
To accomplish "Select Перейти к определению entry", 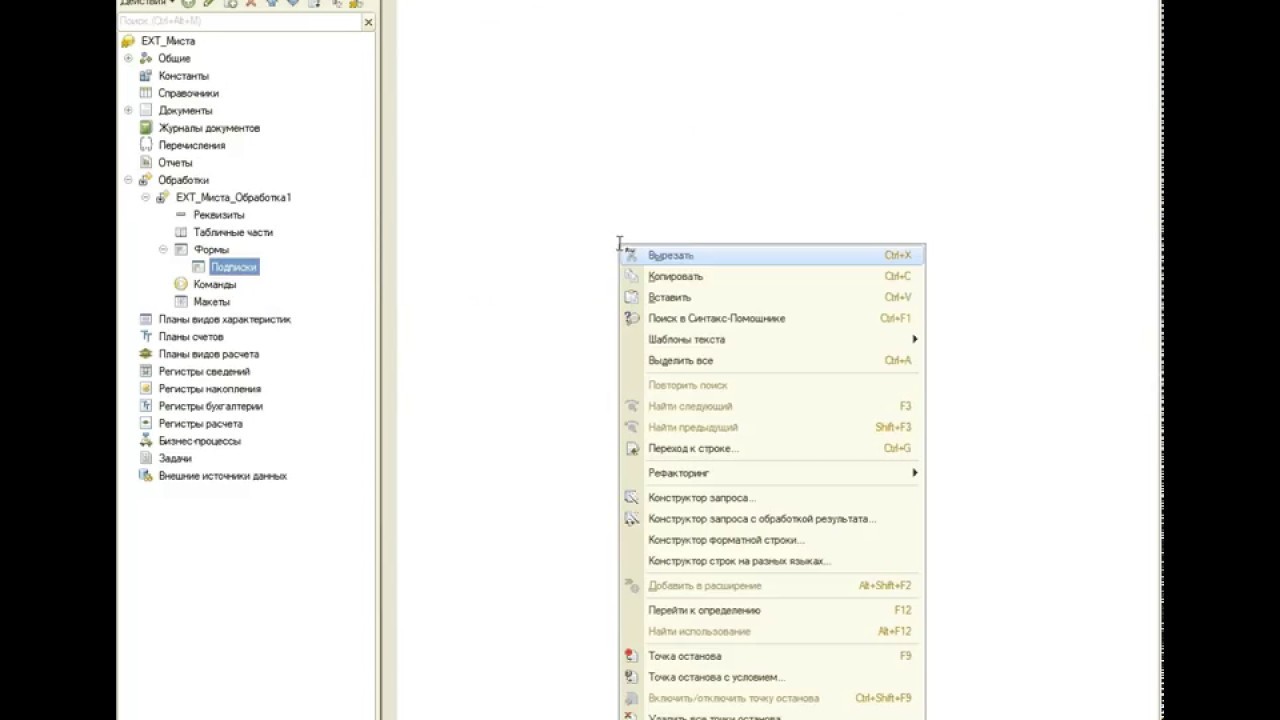I will (x=772, y=610).
